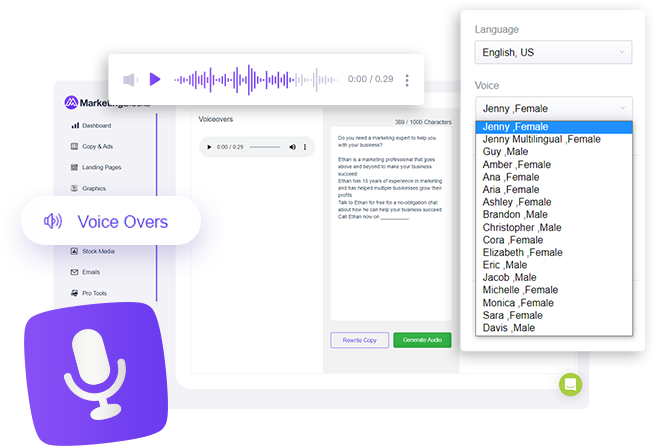Open more options on waveform player
Viewport: 655px width, 446px height.
407,80
